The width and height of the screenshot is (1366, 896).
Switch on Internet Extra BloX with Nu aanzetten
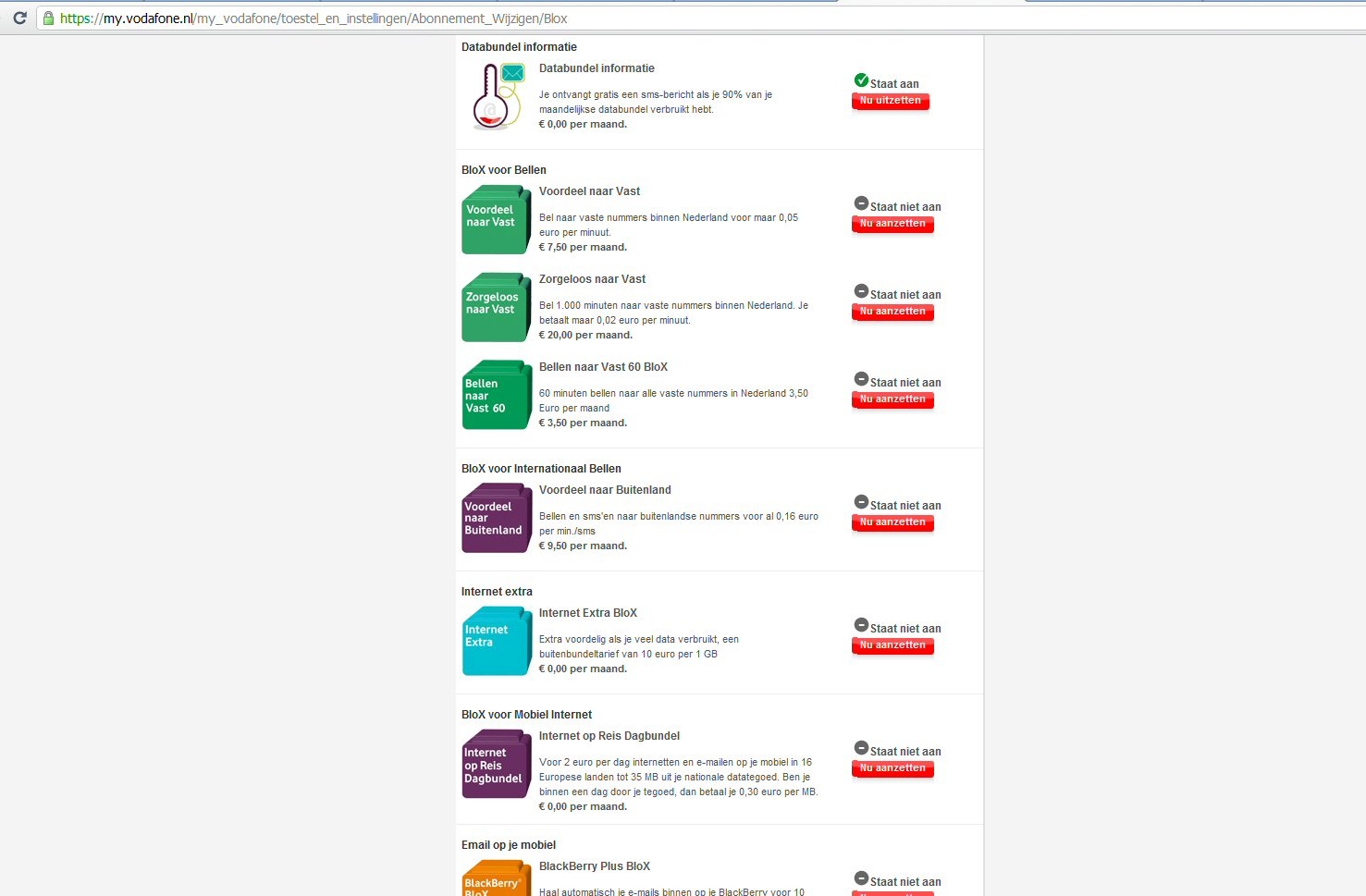tap(892, 645)
